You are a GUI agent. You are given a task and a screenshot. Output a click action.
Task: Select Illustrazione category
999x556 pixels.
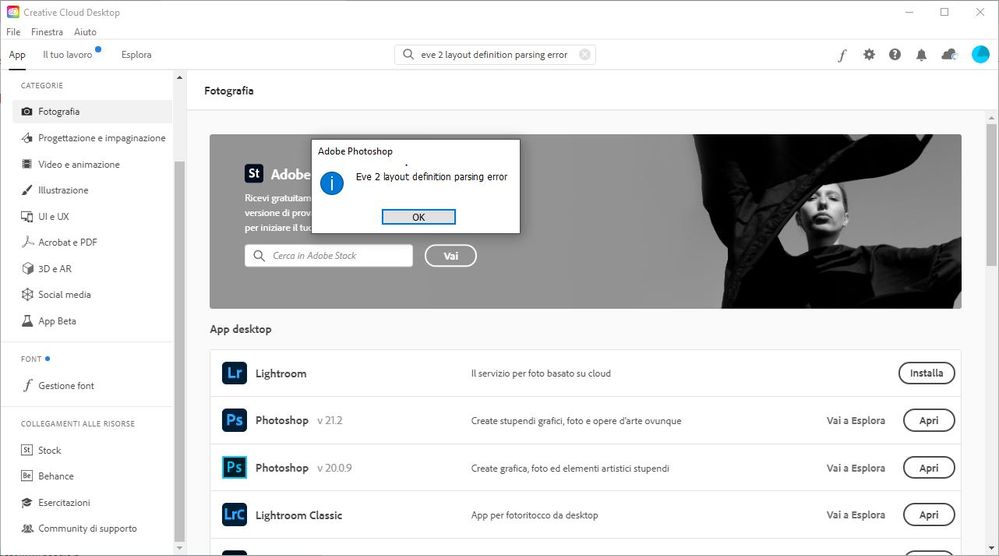(92, 190)
